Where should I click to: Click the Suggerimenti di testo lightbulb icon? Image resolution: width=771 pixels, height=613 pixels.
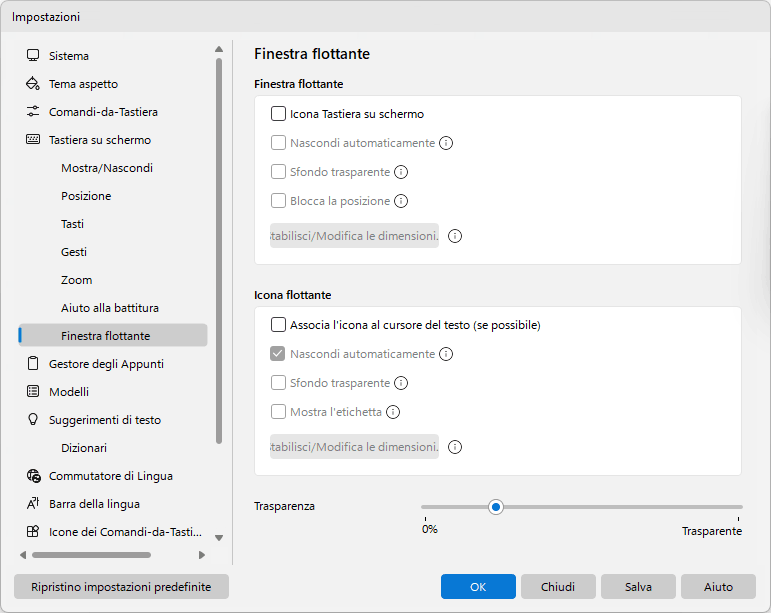(33, 420)
